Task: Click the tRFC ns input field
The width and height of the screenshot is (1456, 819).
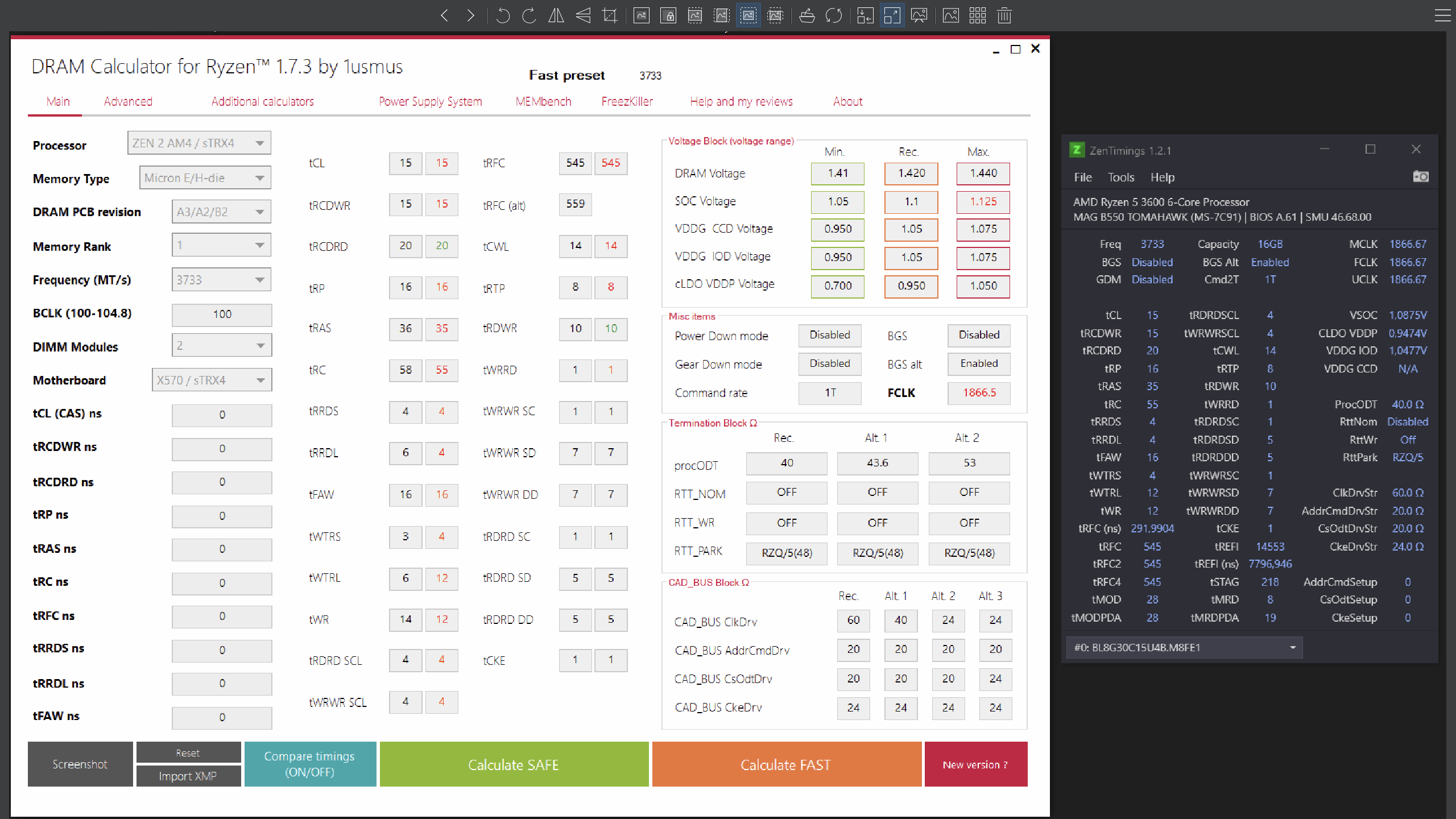Action: (222, 617)
